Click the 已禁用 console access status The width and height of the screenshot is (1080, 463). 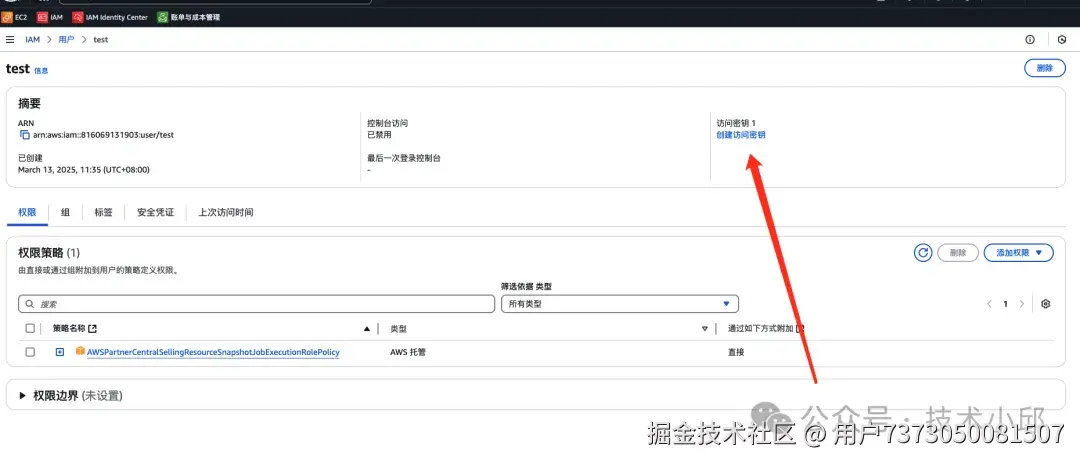click(x=380, y=135)
